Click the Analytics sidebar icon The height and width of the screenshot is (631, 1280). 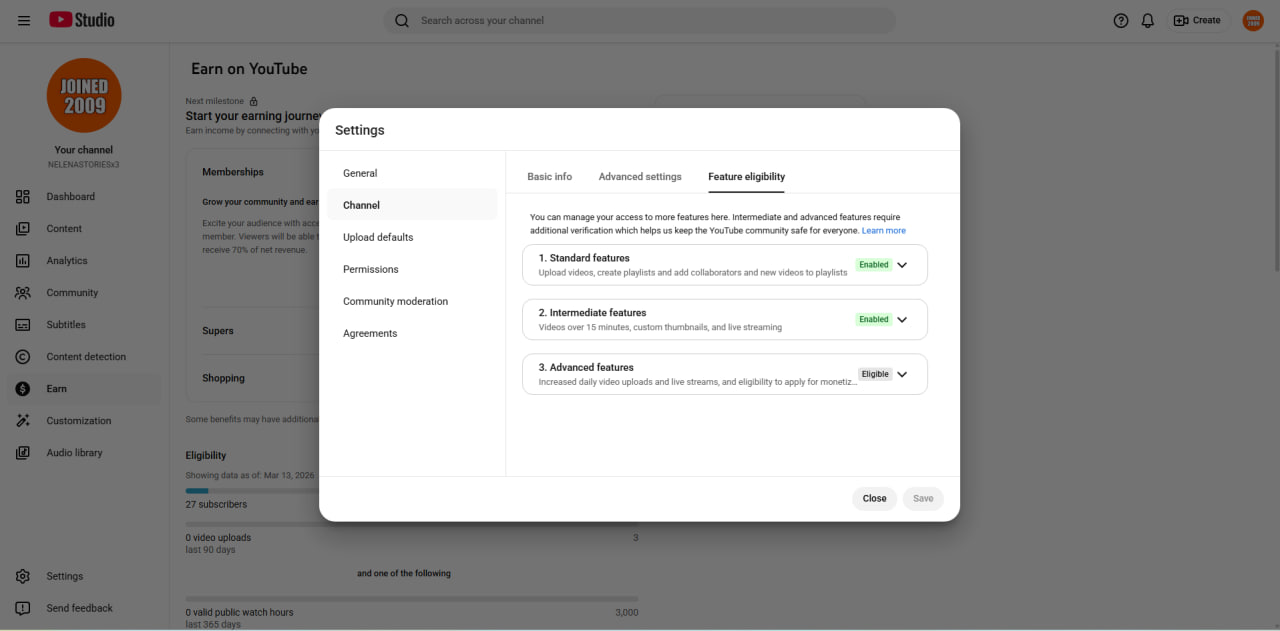23,261
